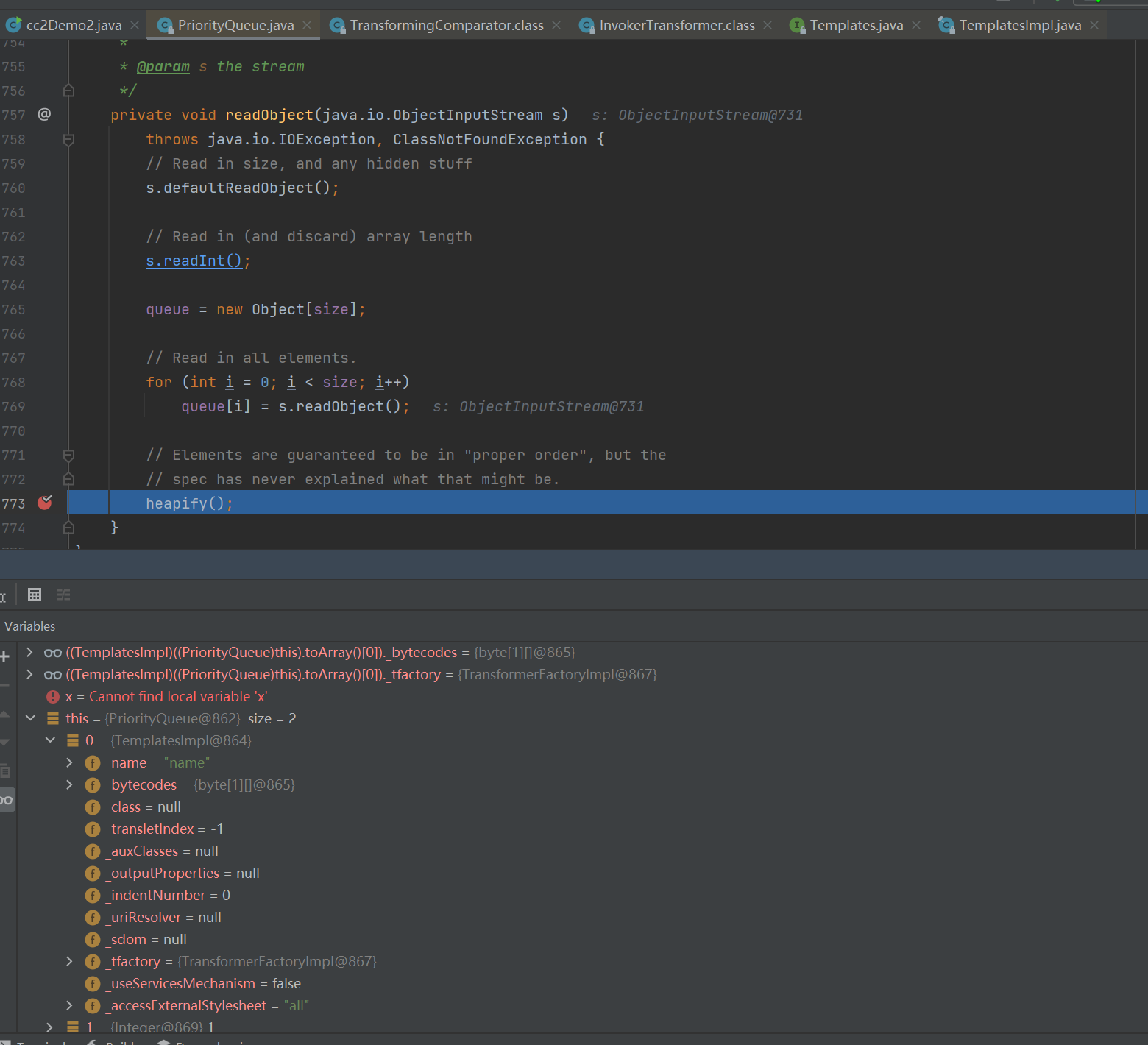1148x1045 pixels.
Task: Expand the _tfactory field under TemplatesImpl@864
Action: [69, 961]
